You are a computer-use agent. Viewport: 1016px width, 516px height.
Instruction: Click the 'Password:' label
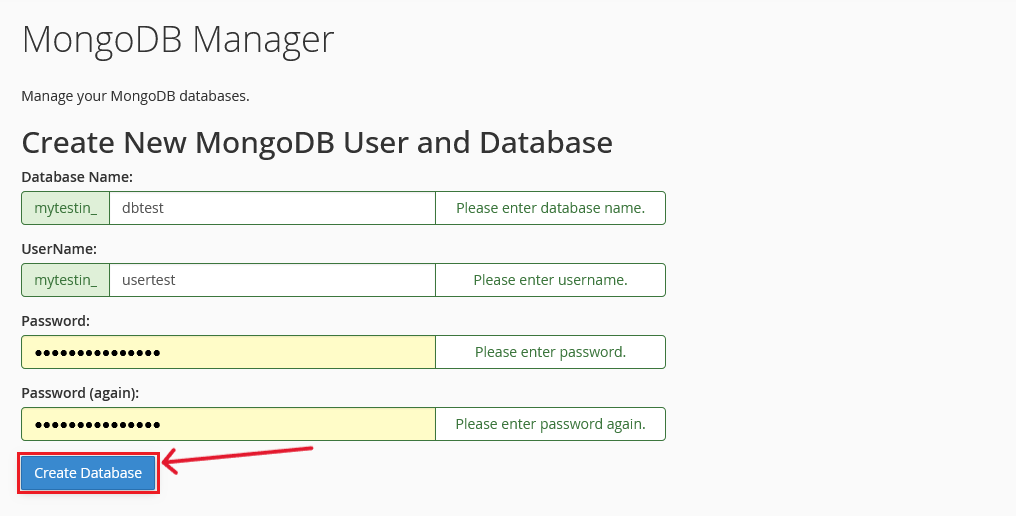(x=56, y=321)
